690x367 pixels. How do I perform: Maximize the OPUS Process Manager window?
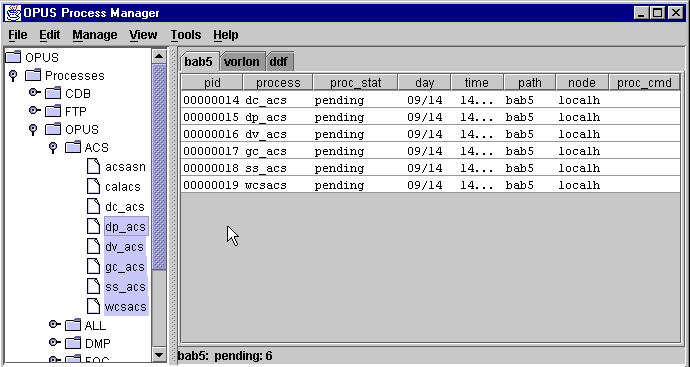(658, 13)
